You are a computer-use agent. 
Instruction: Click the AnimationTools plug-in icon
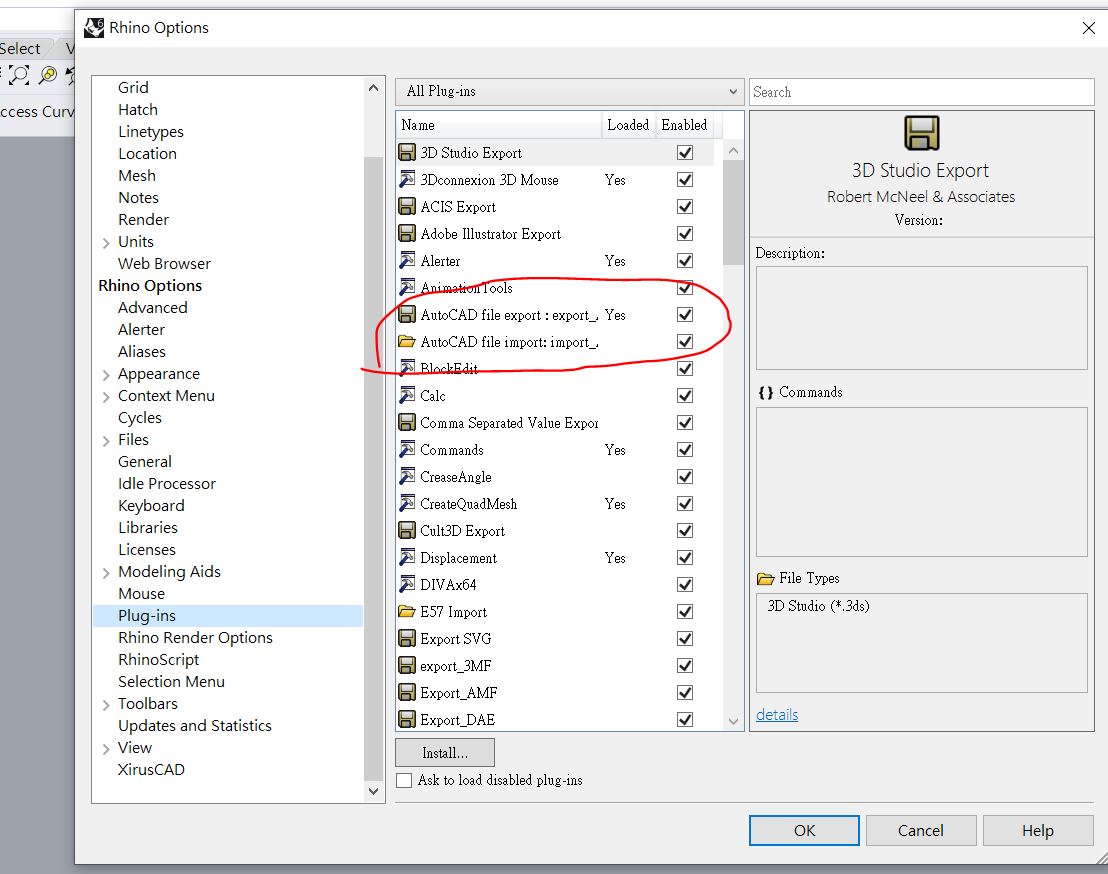[x=407, y=288]
